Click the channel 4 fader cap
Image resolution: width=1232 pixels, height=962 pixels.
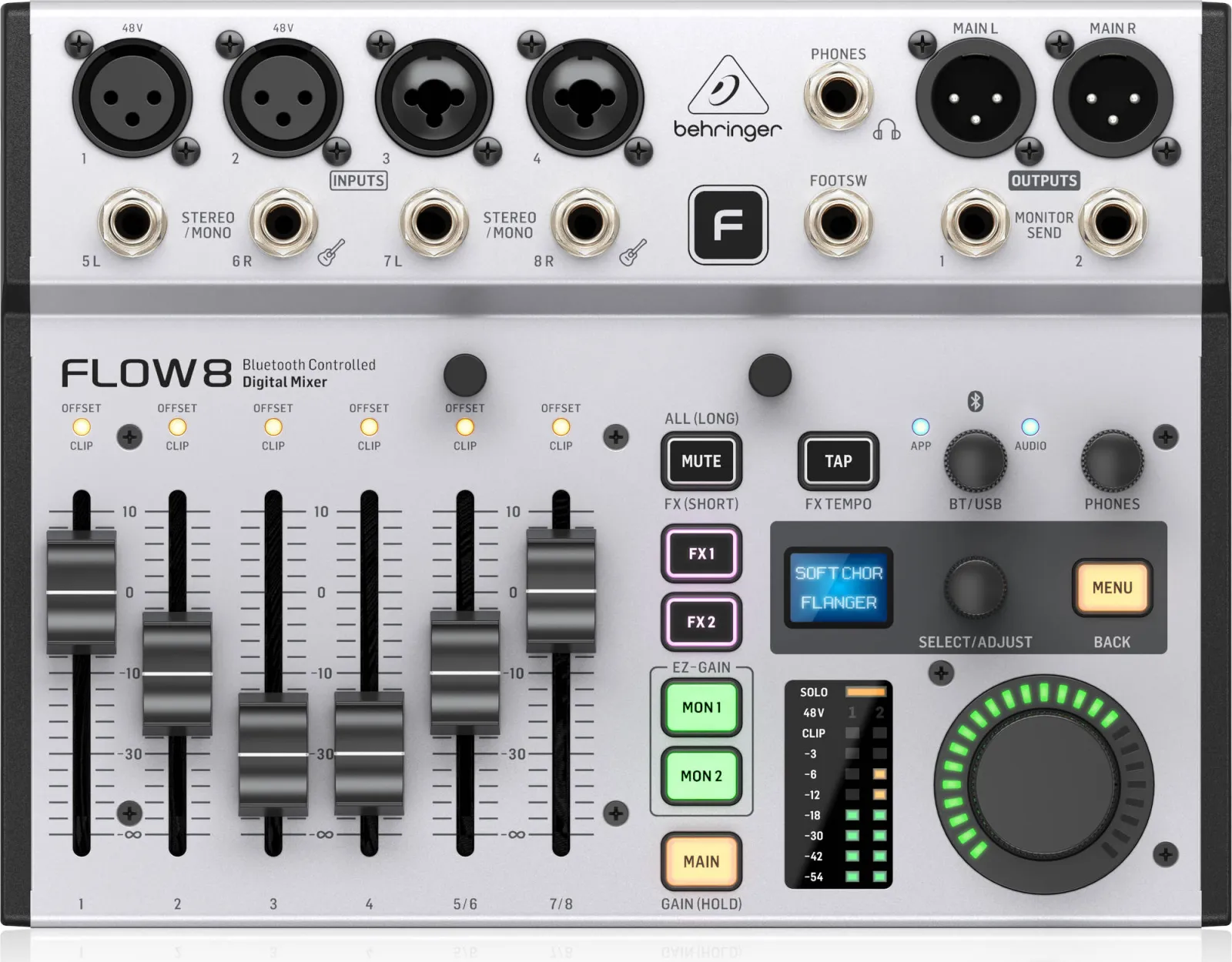[369, 754]
